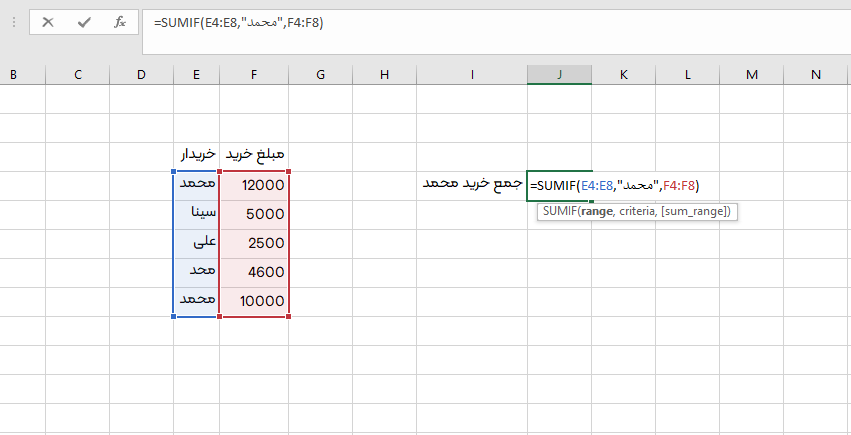Select column J header

pyautogui.click(x=559, y=74)
